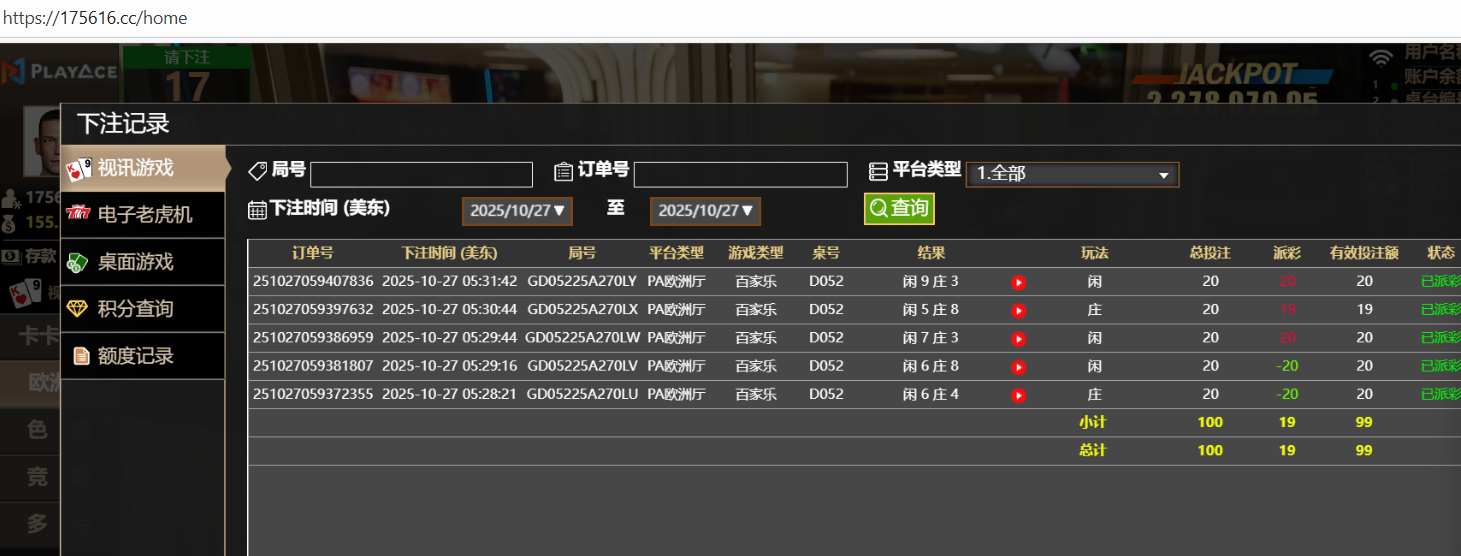Focus the 订单号 text box

coord(734,175)
